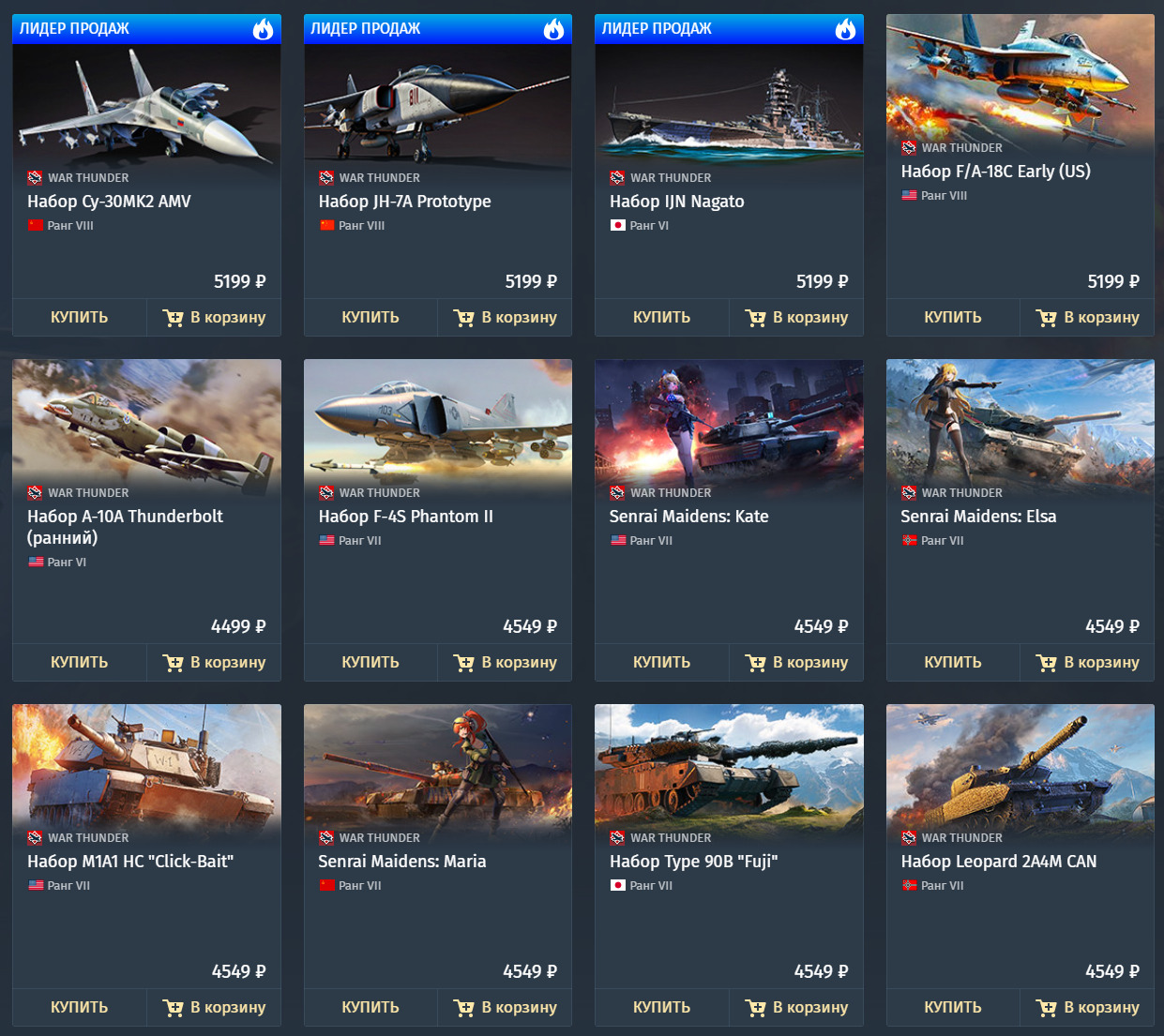
Task: Click the flame icon on the JH-7A Prototype card
Action: (554, 29)
